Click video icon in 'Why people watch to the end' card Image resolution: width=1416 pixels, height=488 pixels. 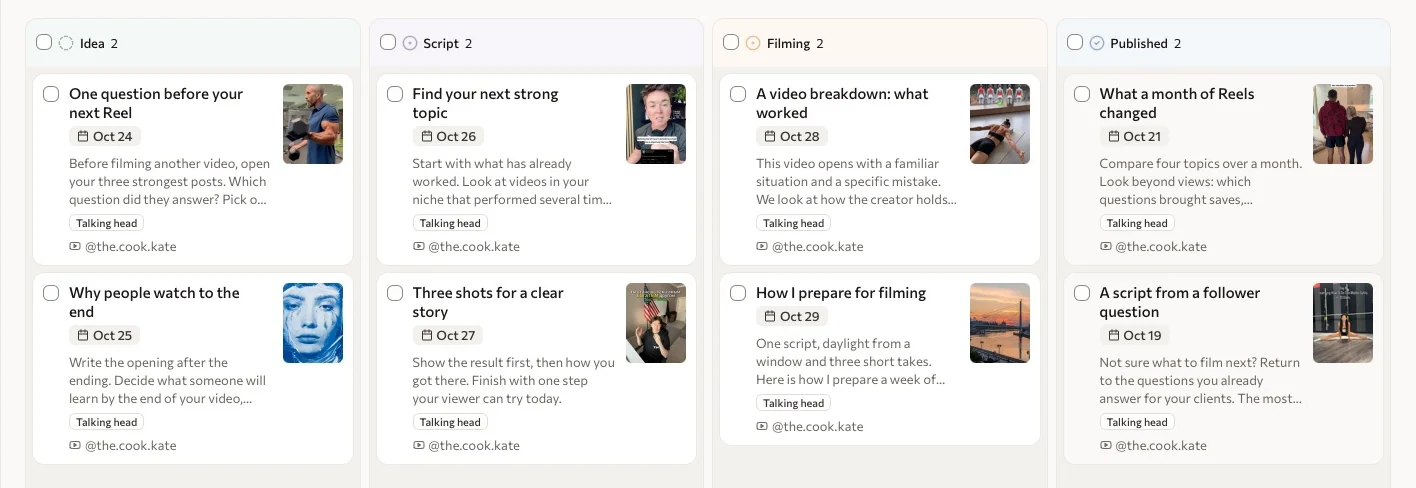point(75,445)
